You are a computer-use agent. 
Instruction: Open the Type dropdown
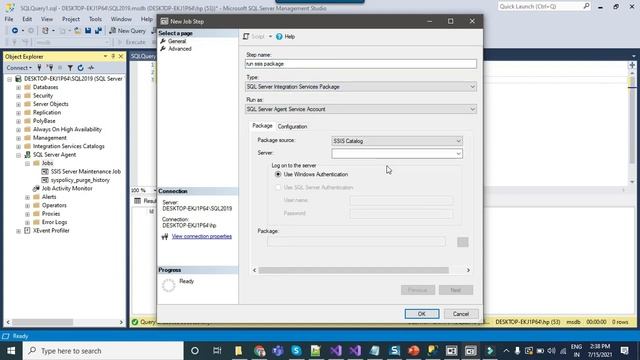point(472,87)
